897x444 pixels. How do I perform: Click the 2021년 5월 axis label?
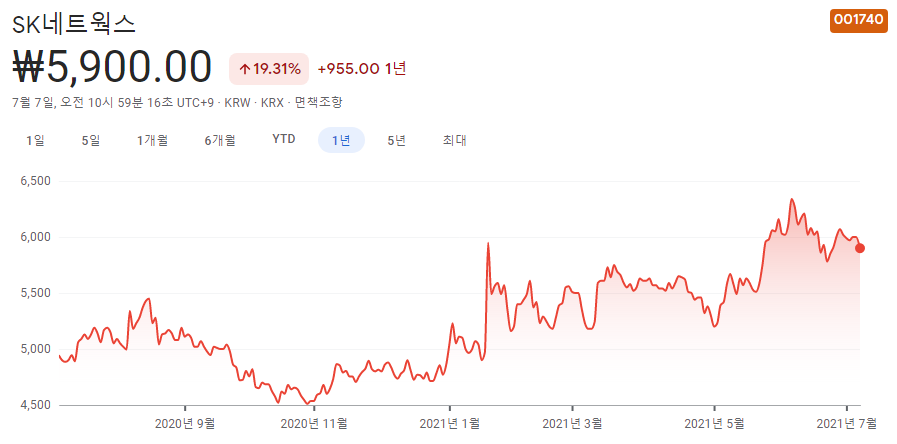click(x=715, y=423)
